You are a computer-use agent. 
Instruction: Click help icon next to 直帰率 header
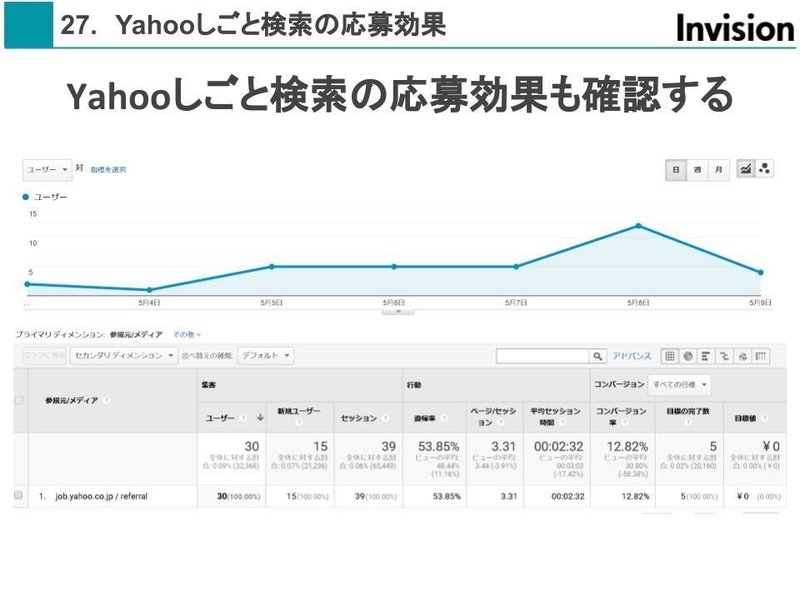(444, 418)
